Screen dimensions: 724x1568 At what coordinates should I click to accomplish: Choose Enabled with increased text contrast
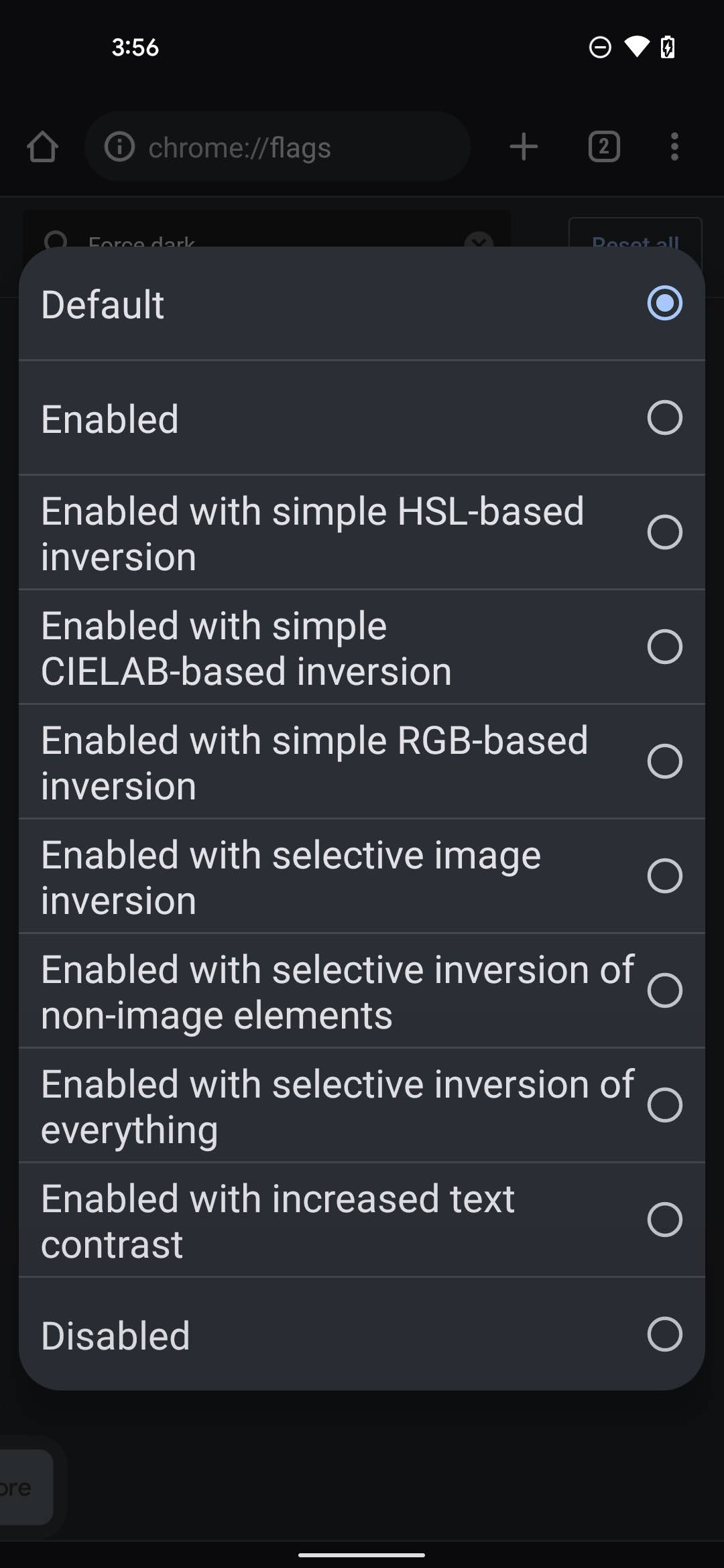(x=664, y=1220)
